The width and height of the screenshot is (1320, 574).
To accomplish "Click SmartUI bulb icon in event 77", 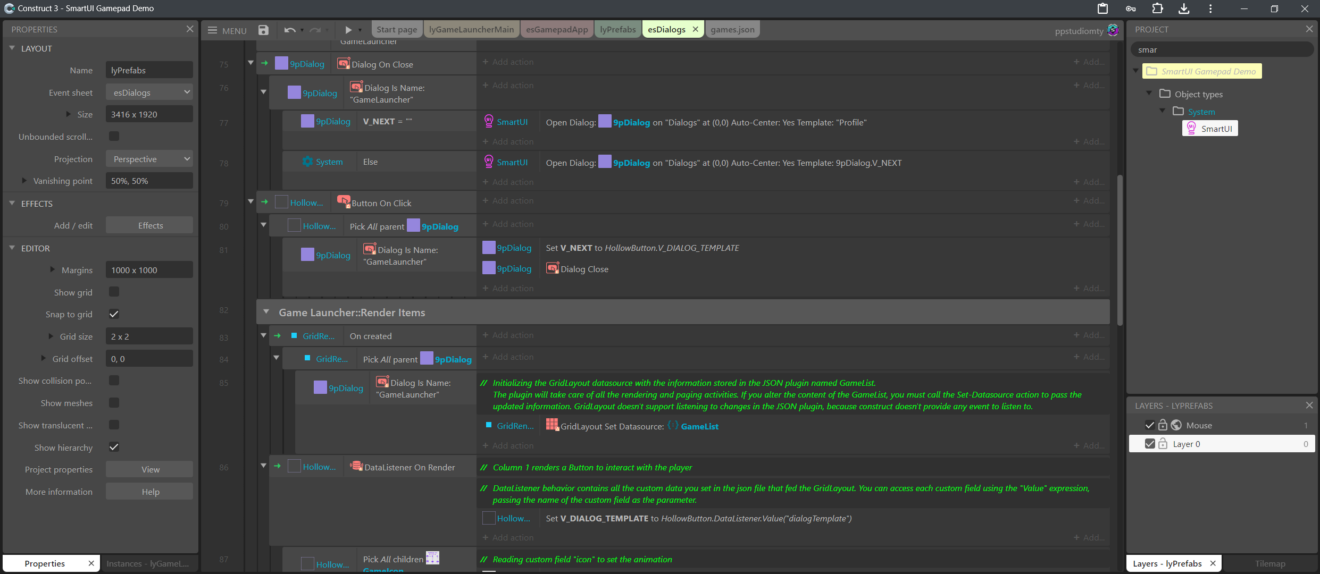I will coord(489,122).
